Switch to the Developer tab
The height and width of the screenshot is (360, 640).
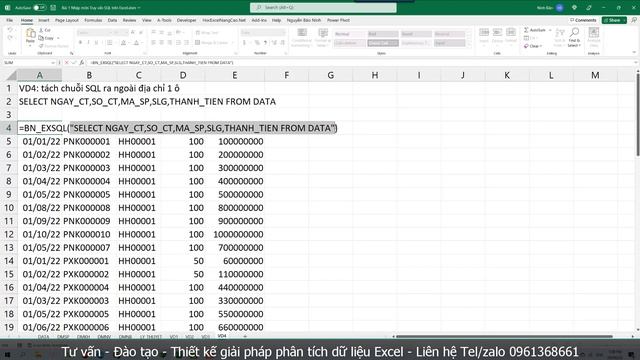click(x=187, y=20)
